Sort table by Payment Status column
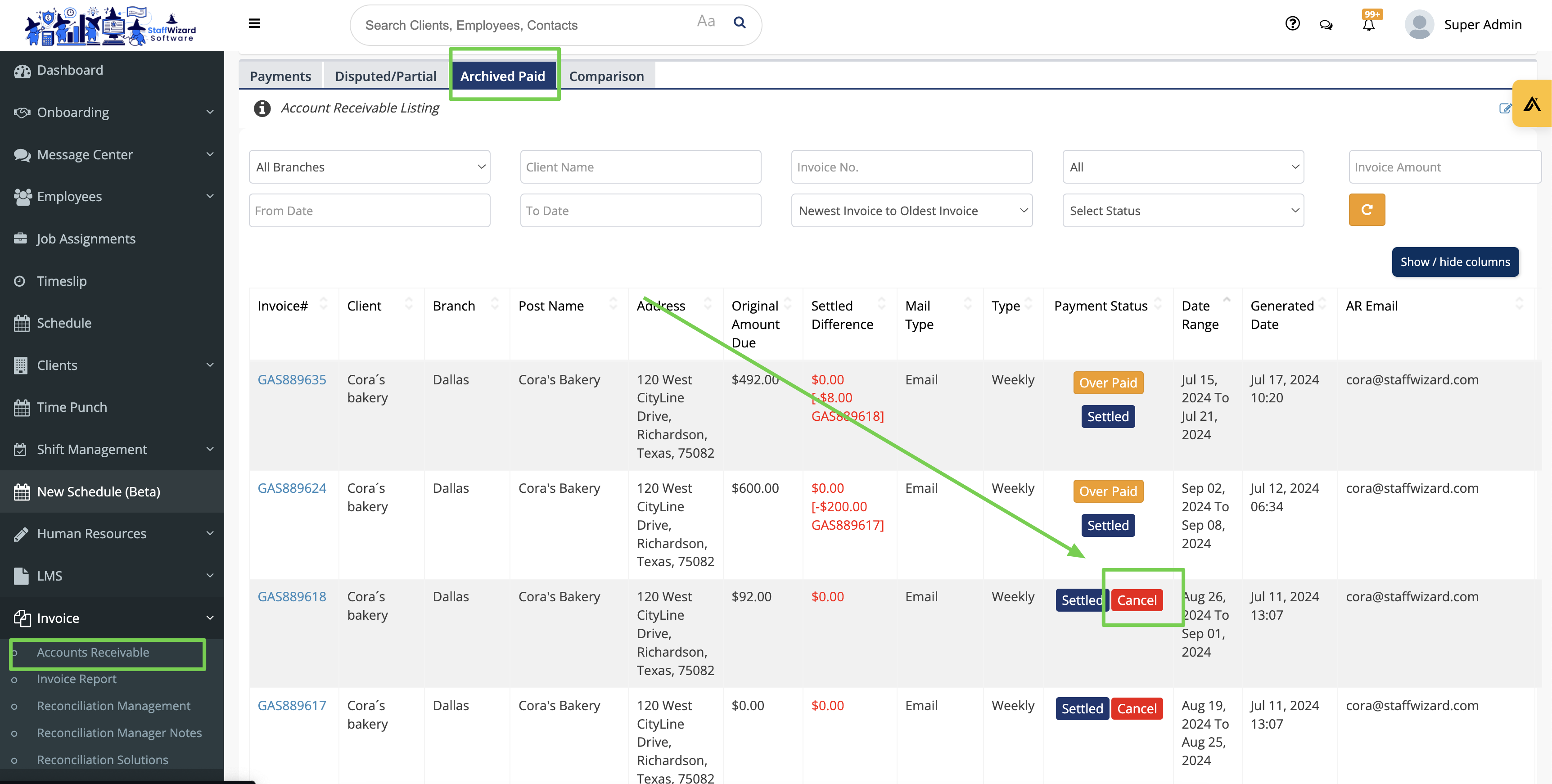This screenshot has height=784, width=1552. click(x=1157, y=304)
